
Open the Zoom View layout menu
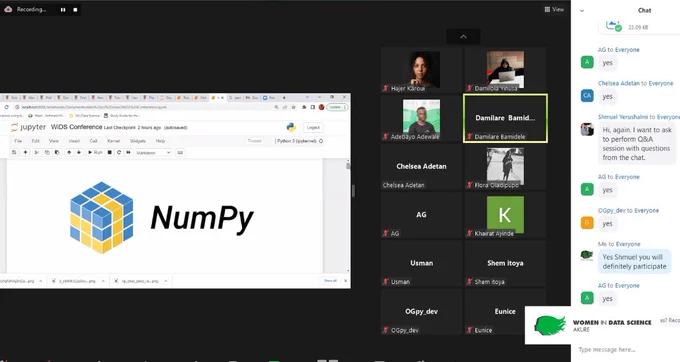tap(554, 9)
